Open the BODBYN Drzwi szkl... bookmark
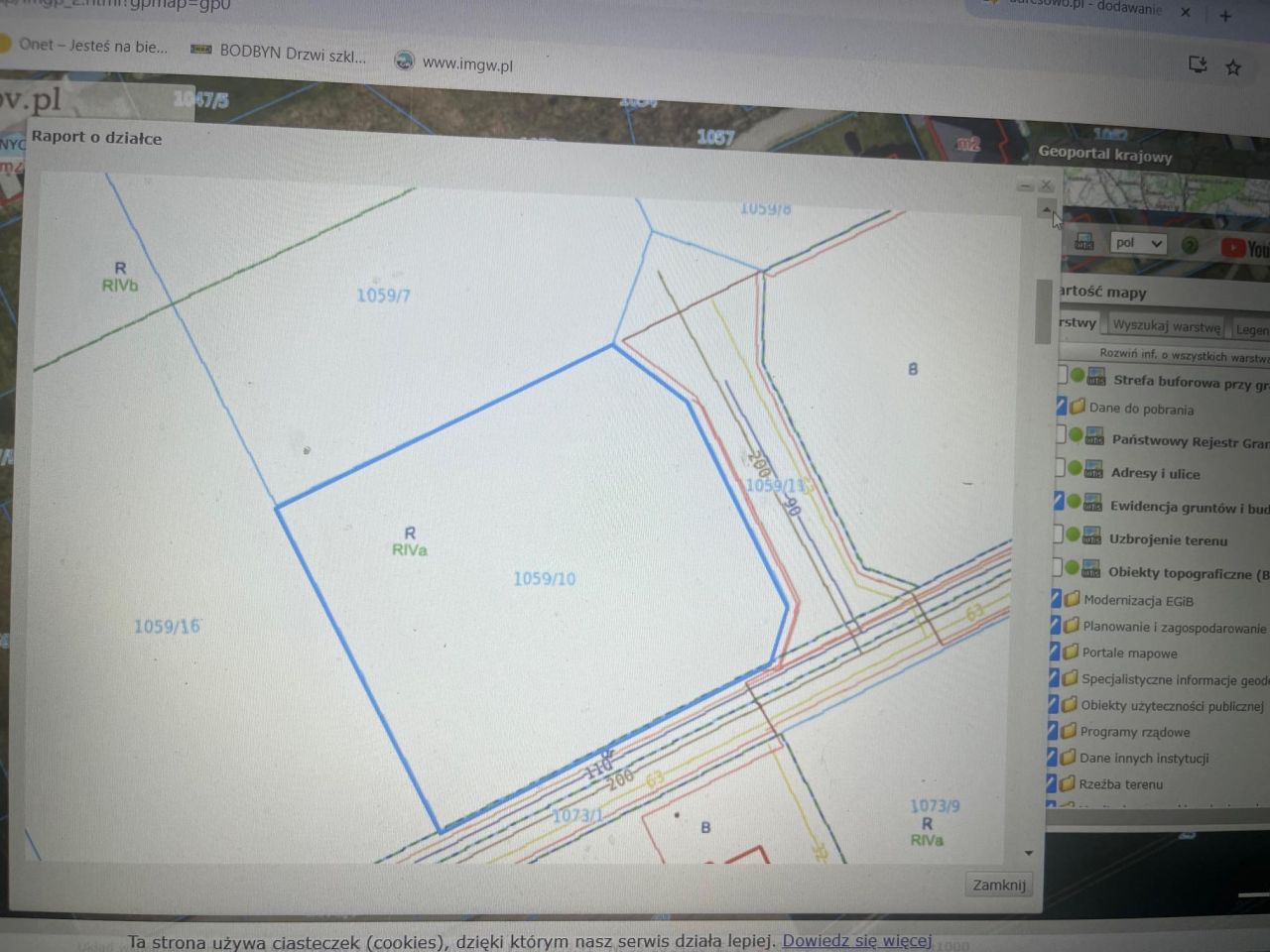The image size is (1270, 952). click(280, 53)
